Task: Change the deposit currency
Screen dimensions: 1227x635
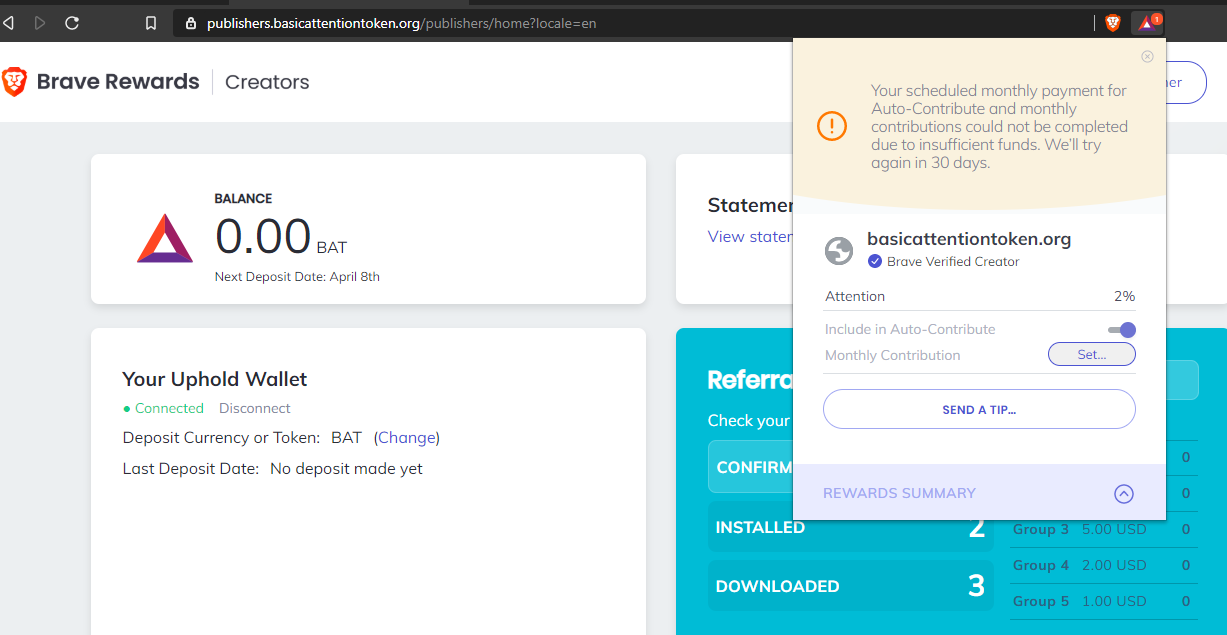Action: 406,438
